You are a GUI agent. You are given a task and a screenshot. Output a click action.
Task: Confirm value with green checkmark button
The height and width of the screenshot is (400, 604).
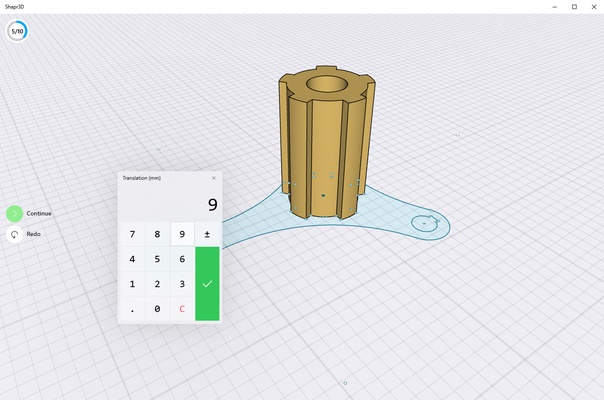207,284
